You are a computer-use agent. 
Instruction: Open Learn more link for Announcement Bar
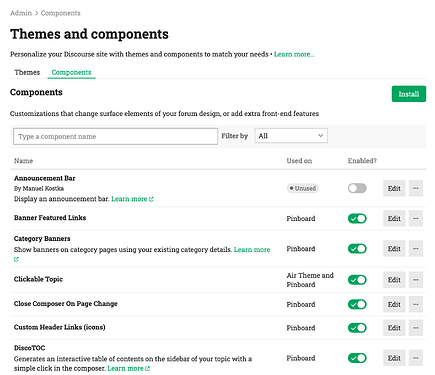pyautogui.click(x=132, y=199)
